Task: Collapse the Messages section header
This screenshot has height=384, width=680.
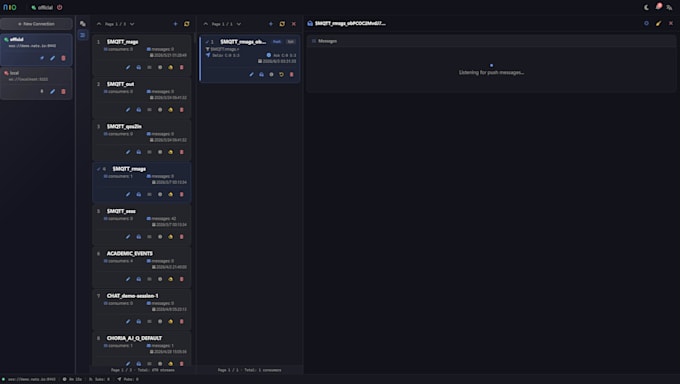Action: (x=491, y=41)
